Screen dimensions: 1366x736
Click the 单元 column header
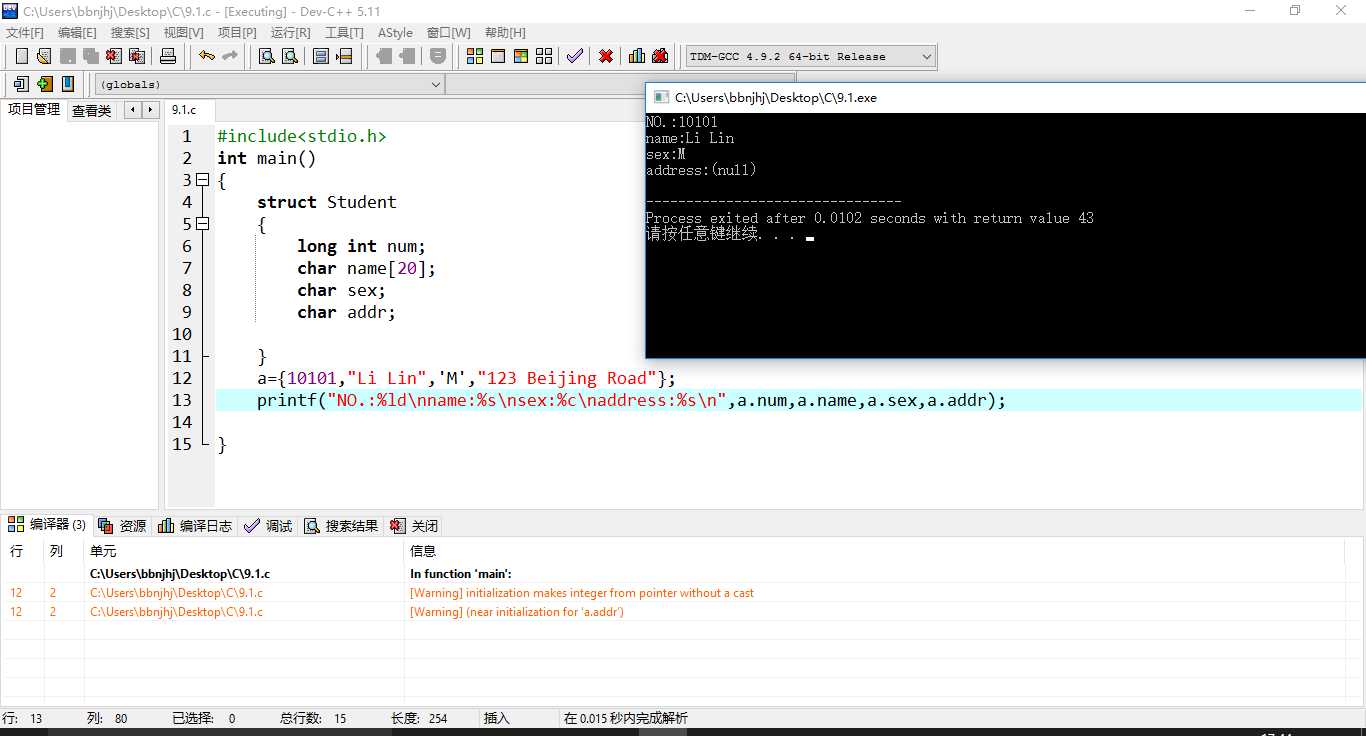point(244,551)
